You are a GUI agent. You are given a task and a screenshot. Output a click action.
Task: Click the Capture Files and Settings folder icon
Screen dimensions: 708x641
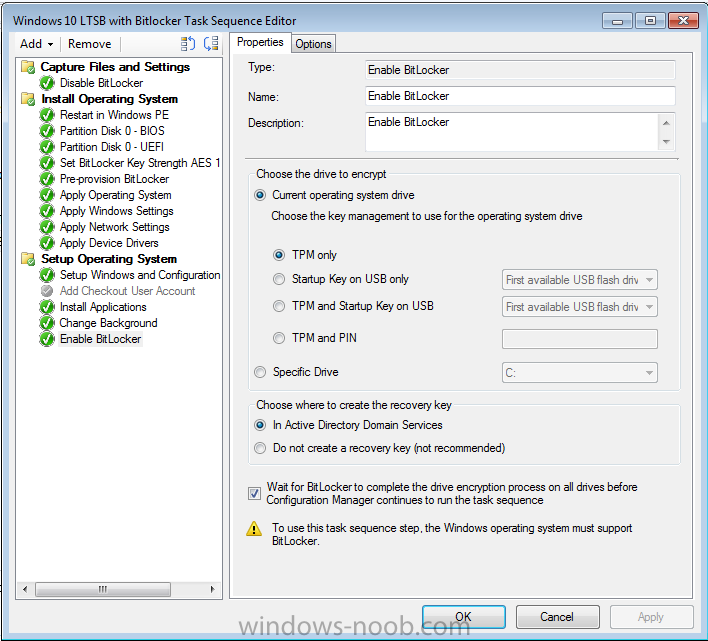click(28, 67)
